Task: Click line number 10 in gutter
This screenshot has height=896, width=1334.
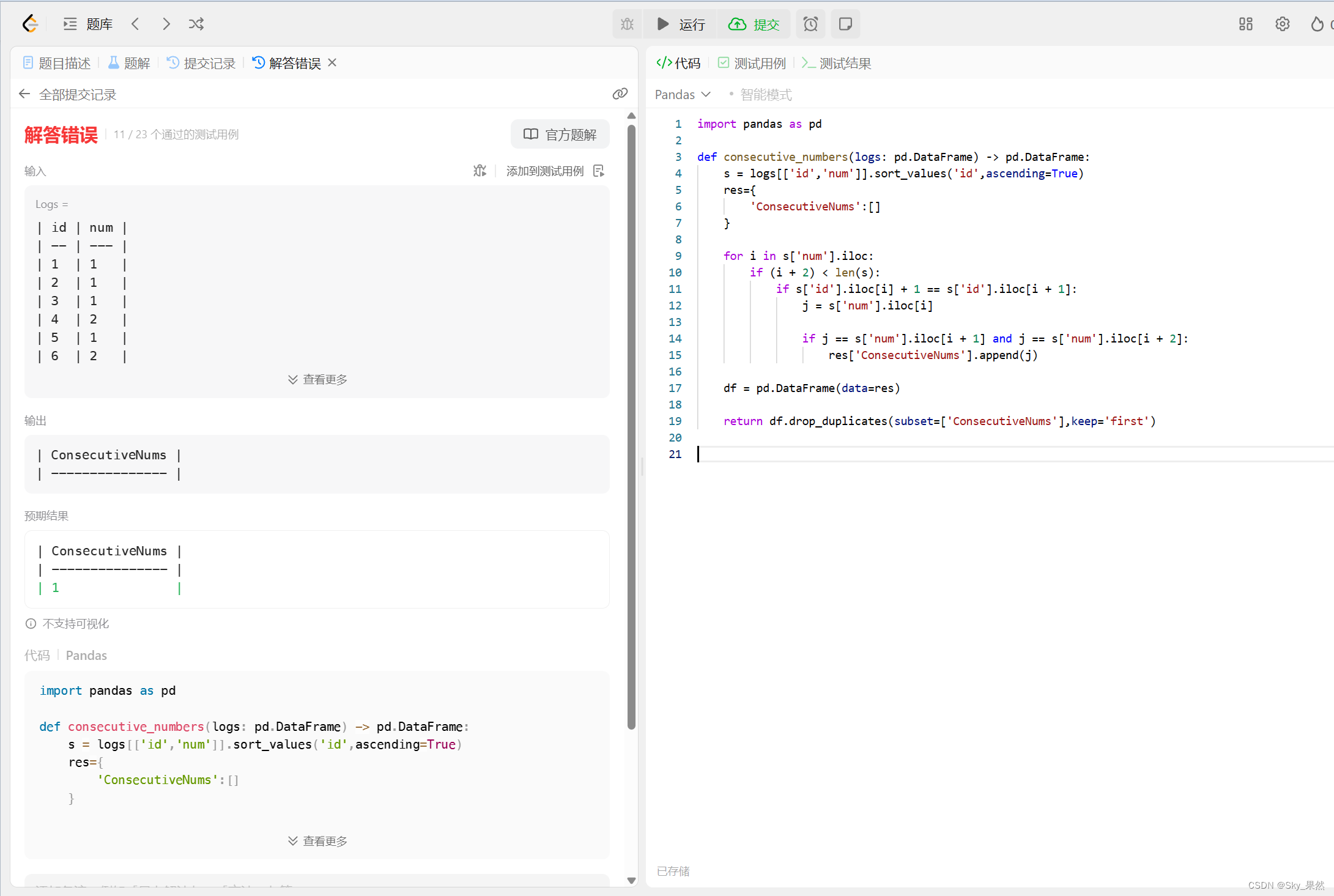Action: (675, 272)
